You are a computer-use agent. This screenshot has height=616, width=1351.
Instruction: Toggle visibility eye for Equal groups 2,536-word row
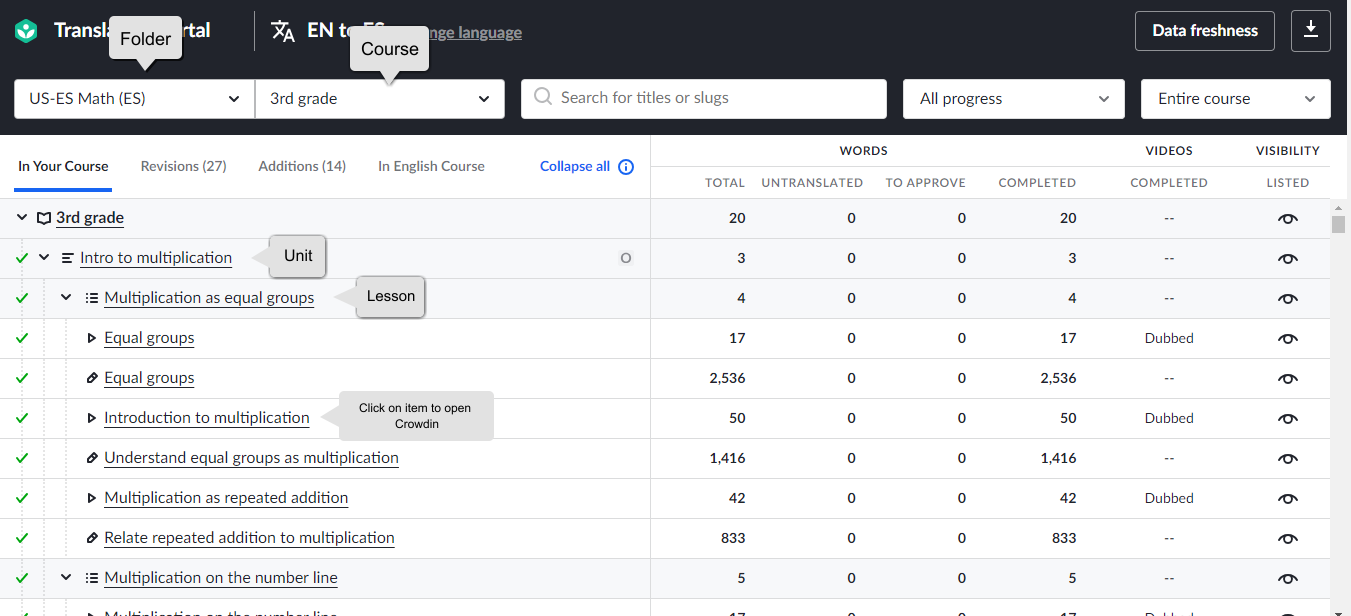coord(1288,378)
